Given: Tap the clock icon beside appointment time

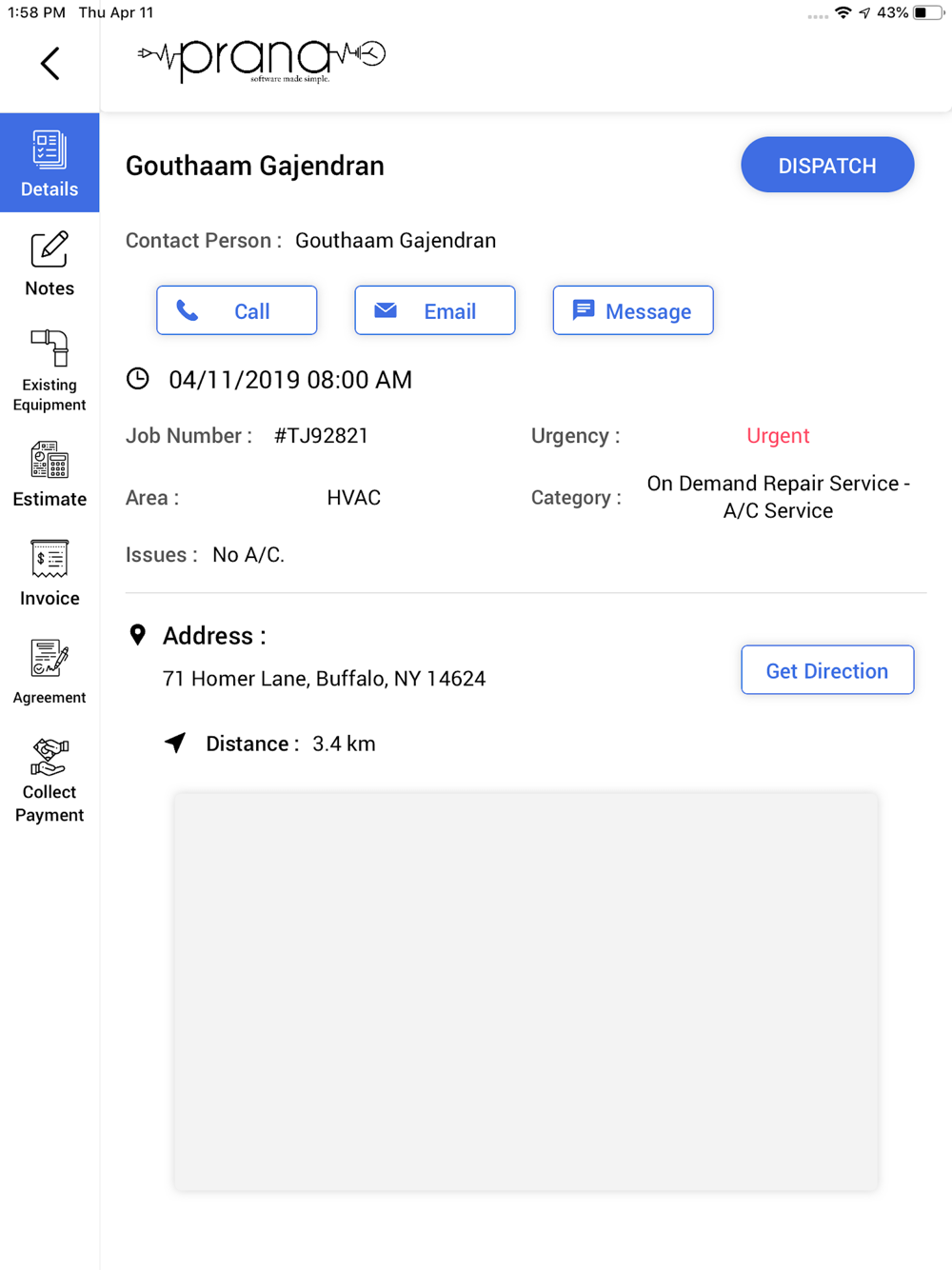Looking at the screenshot, I should [138, 379].
